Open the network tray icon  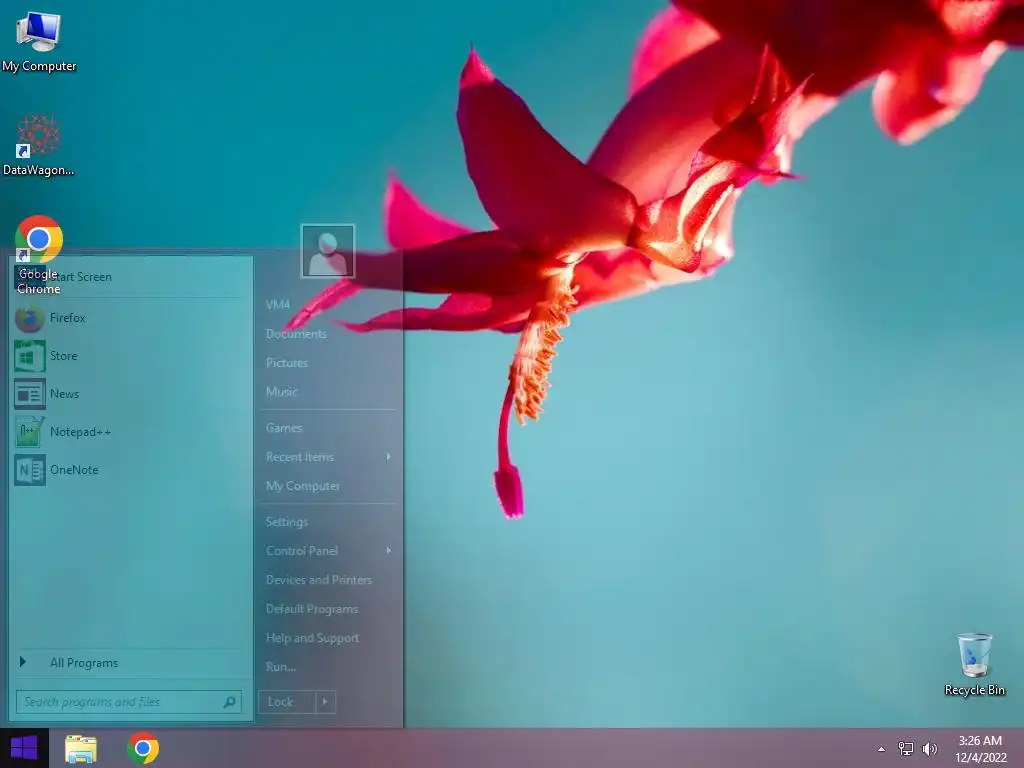click(x=906, y=749)
